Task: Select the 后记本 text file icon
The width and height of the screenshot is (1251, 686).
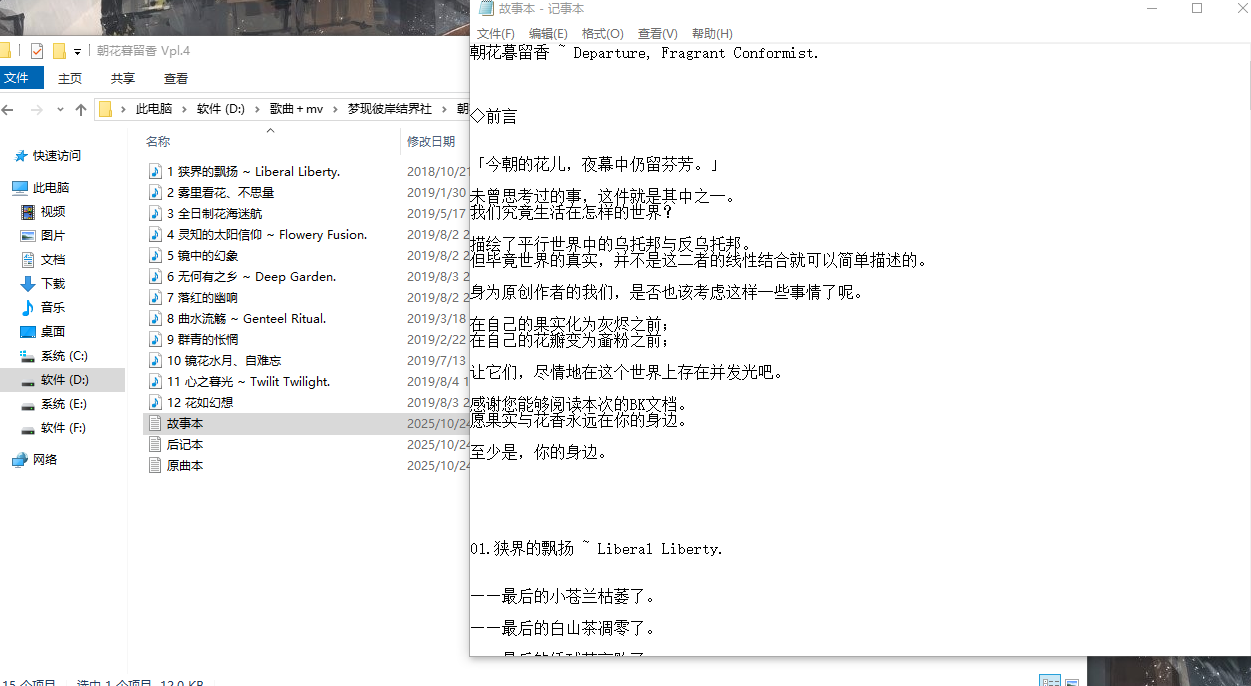Action: point(155,445)
